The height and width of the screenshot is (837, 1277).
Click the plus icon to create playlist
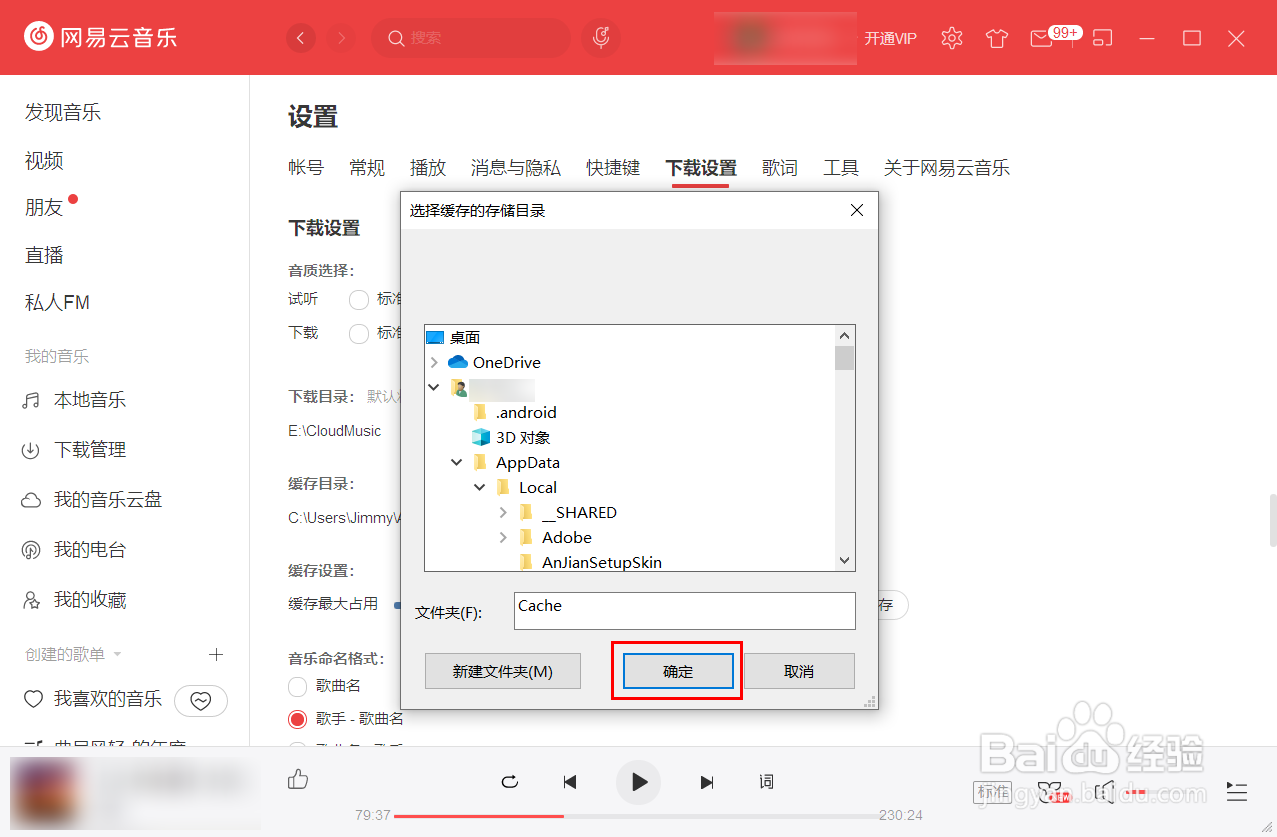[215, 654]
